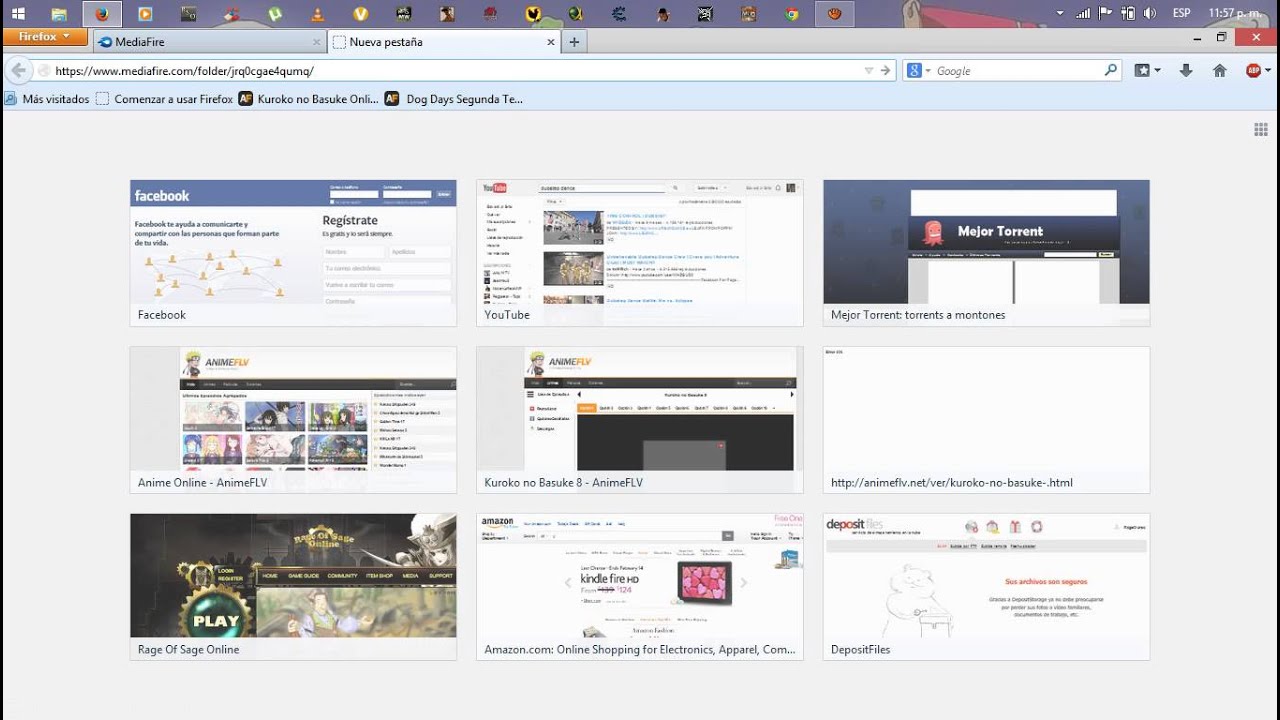Image resolution: width=1280 pixels, height=720 pixels.
Task: Open the Google search engine dropdown
Action: 918,71
